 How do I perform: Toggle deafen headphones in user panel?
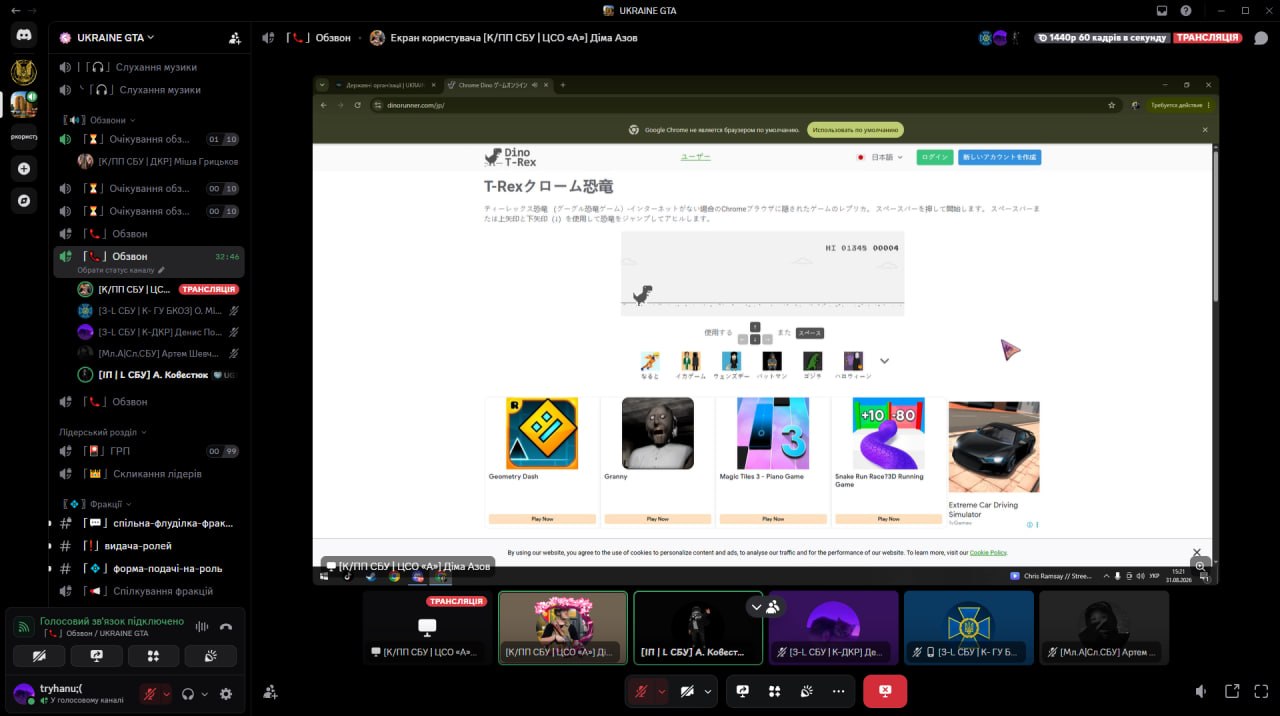click(187, 694)
